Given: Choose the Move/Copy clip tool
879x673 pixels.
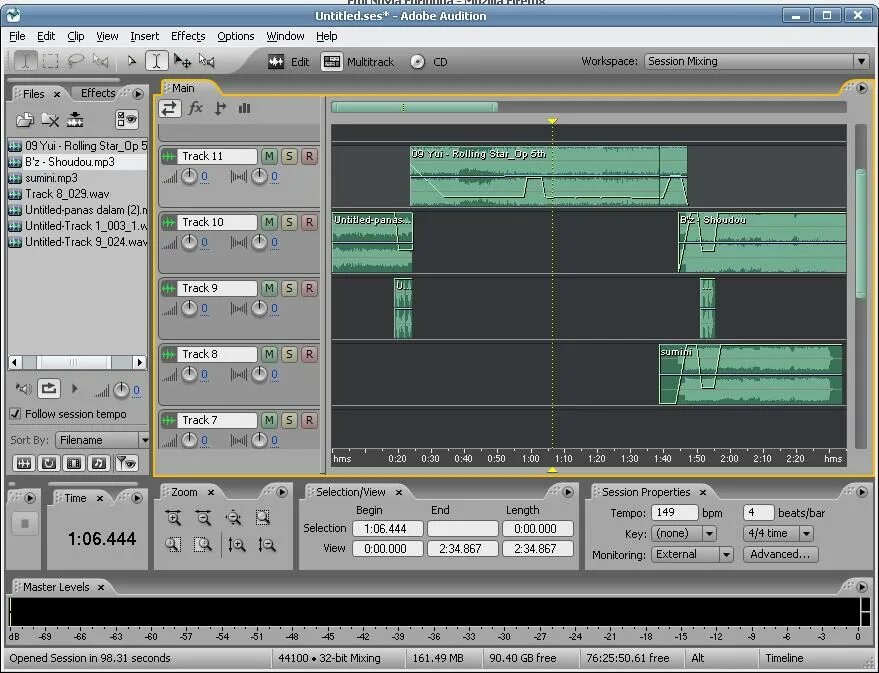Looking at the screenshot, I should pyautogui.click(x=182, y=60).
